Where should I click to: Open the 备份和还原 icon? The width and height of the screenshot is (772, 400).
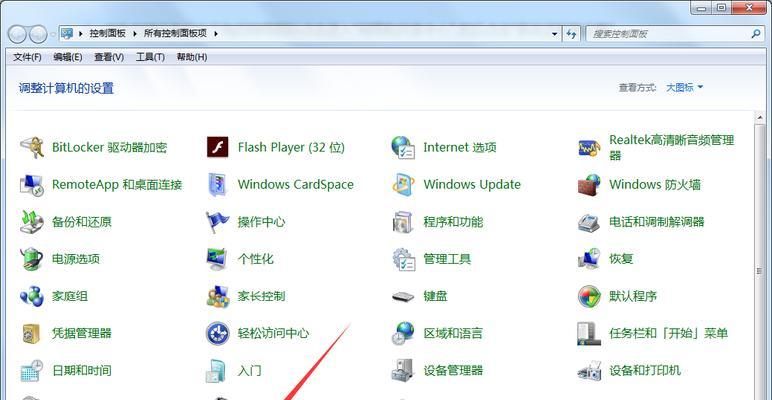pos(32,222)
